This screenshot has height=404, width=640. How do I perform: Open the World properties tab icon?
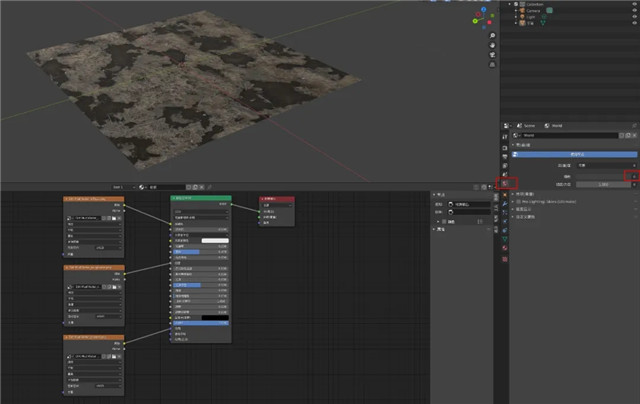505,183
